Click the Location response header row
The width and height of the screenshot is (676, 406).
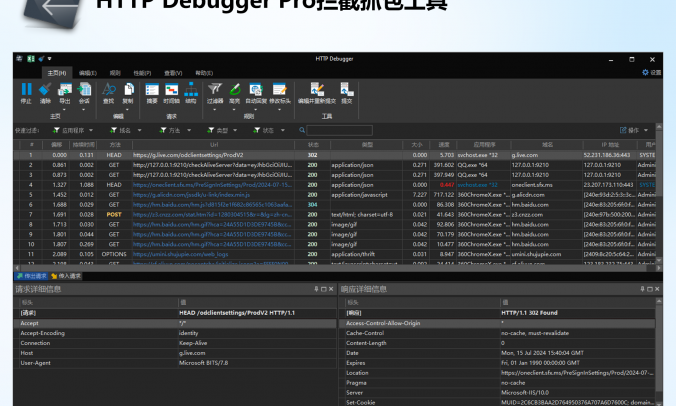coord(498,373)
